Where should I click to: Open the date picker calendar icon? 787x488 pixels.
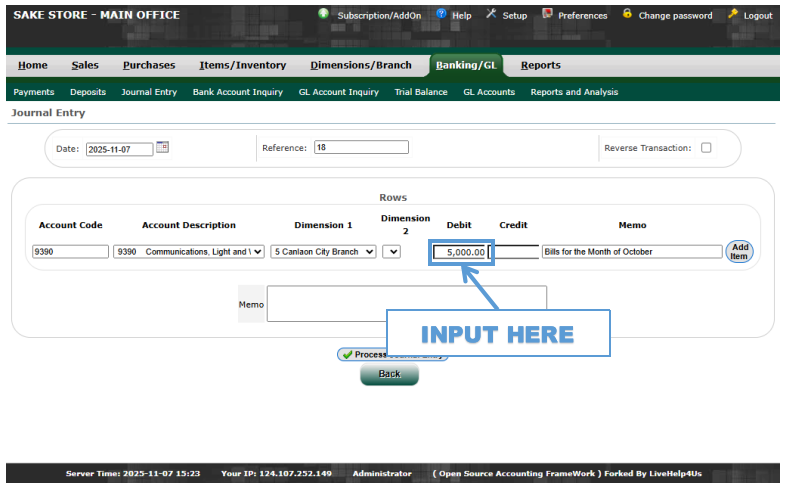click(163, 147)
